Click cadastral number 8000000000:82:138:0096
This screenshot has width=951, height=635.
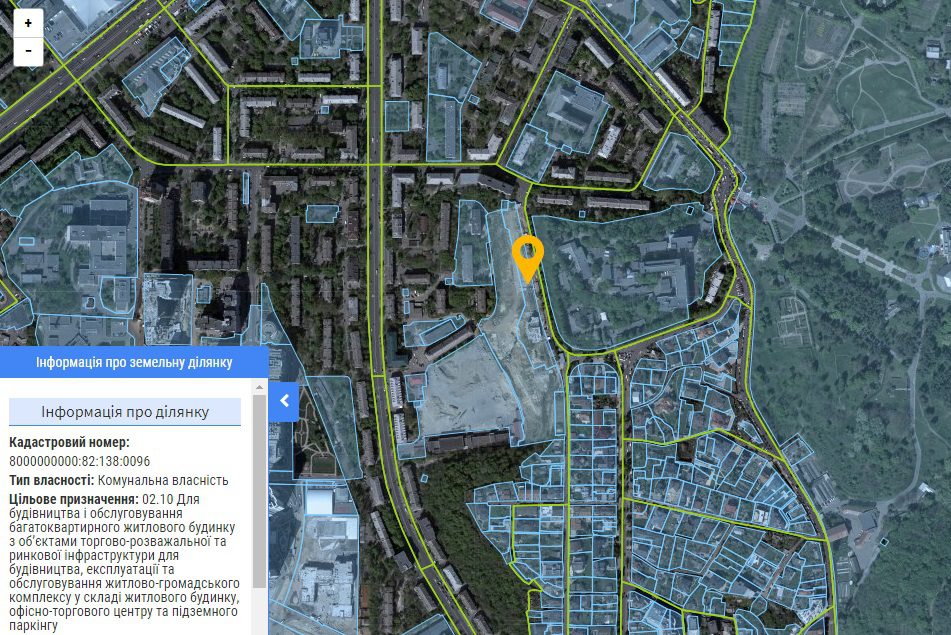pyautogui.click(x=80, y=461)
